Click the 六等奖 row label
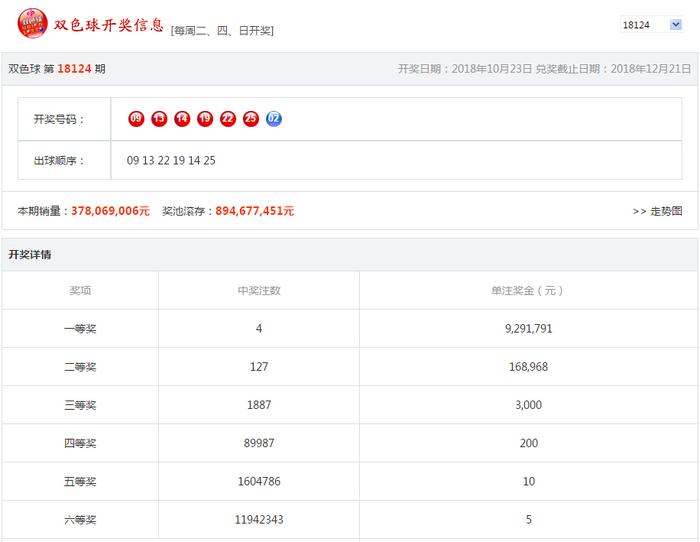The width and height of the screenshot is (700, 542). pyautogui.click(x=80, y=520)
